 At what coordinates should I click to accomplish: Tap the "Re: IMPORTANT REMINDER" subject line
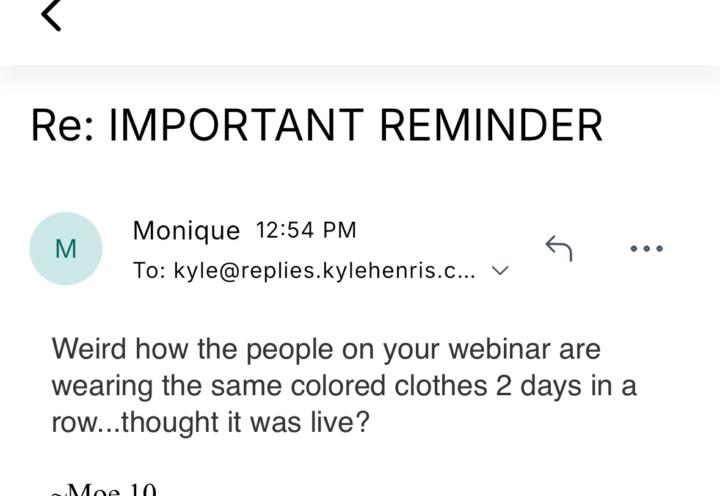(x=317, y=126)
